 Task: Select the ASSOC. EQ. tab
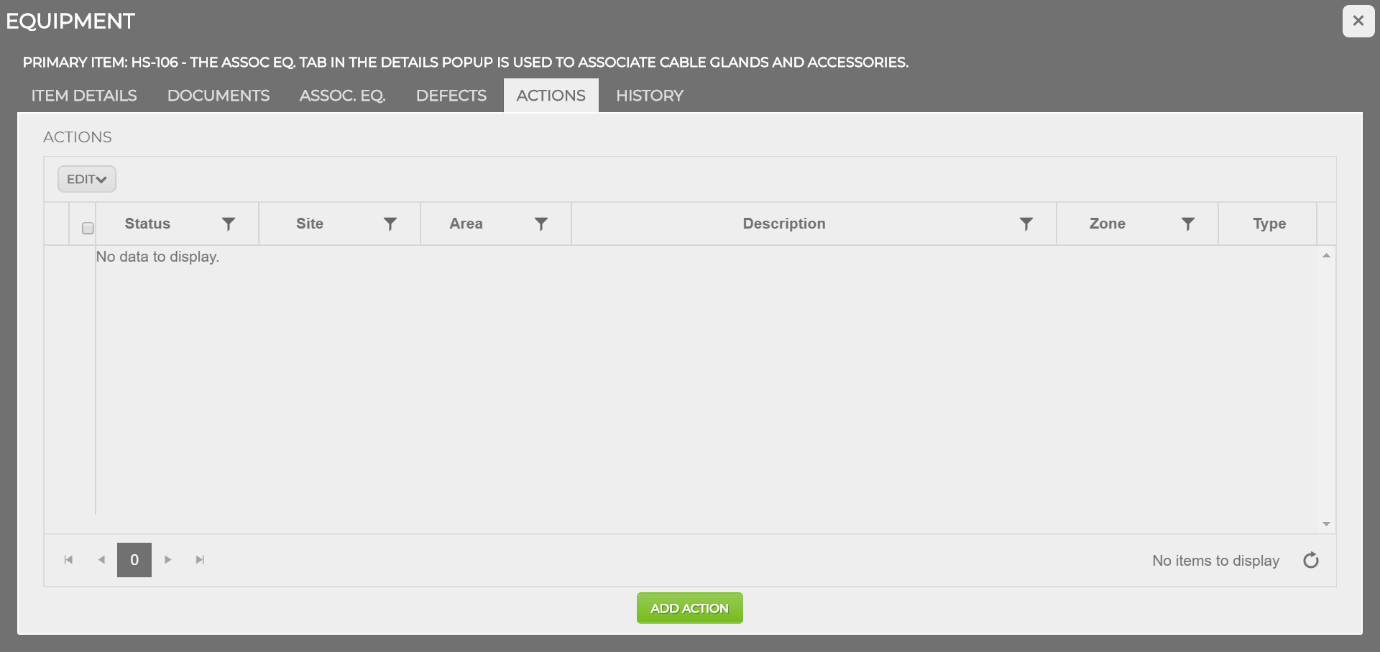tap(342, 95)
